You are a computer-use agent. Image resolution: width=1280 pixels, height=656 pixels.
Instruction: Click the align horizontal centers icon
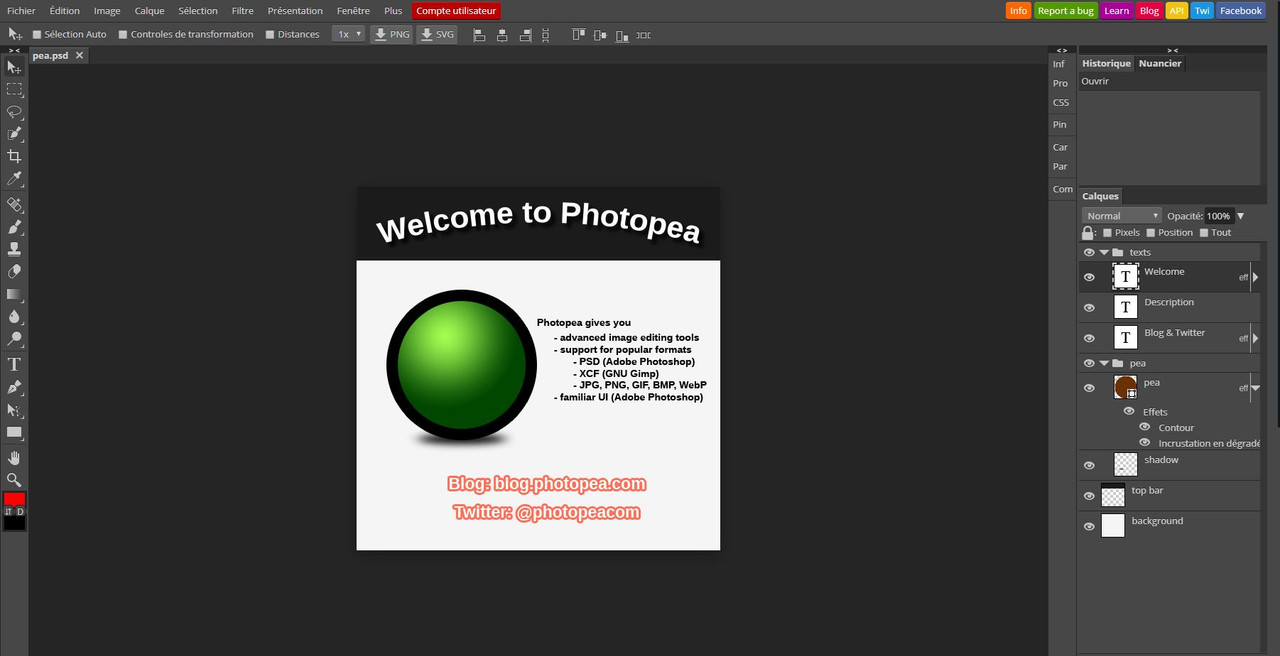501,35
